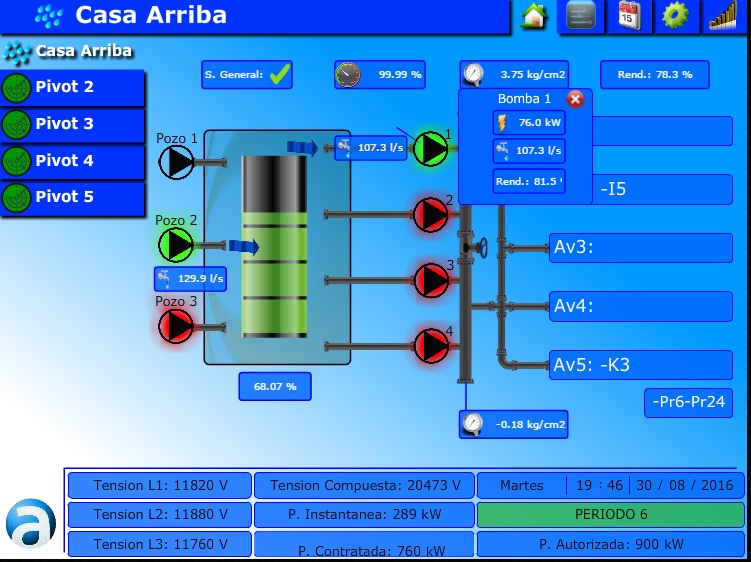Viewport: 751px width, 562px height.
Task: Click the 30 / 08 / 2016 date
Action: pyautogui.click(x=684, y=485)
